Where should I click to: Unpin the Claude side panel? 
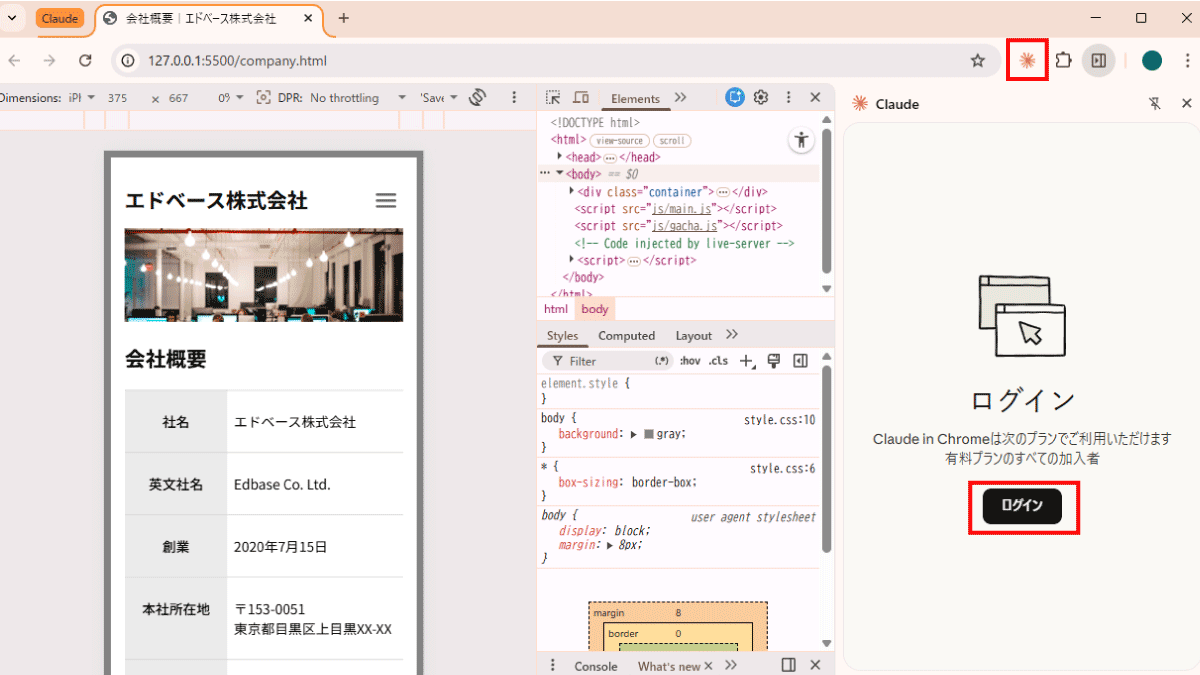(x=1155, y=104)
